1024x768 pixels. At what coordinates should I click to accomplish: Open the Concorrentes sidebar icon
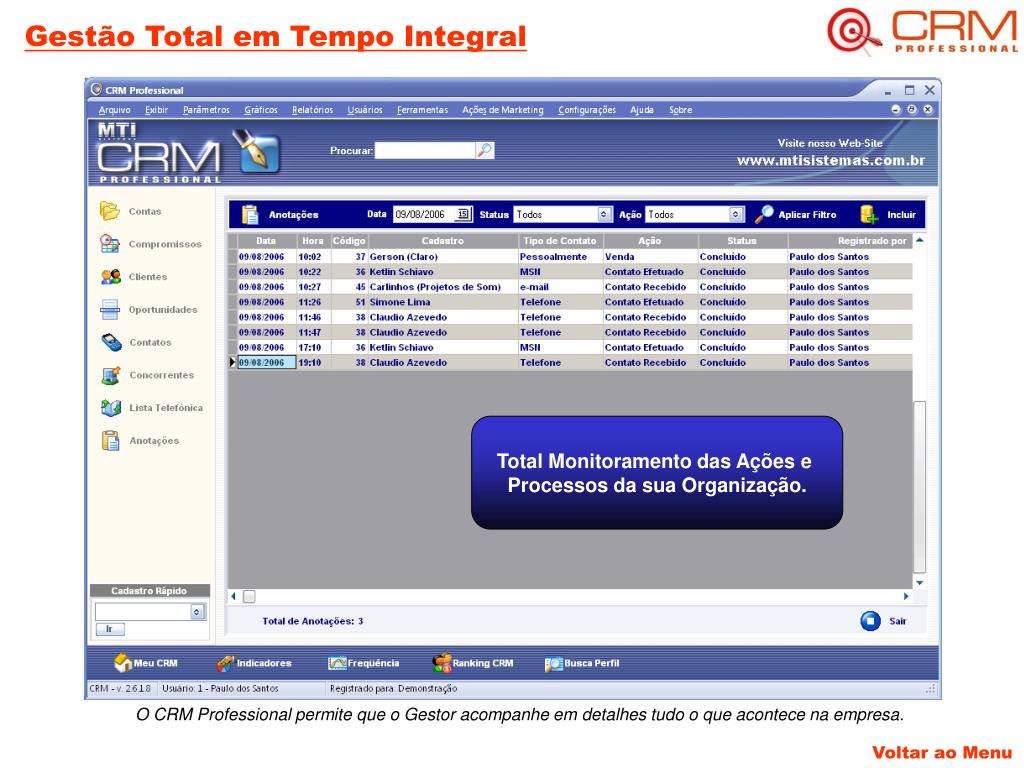[x=111, y=375]
